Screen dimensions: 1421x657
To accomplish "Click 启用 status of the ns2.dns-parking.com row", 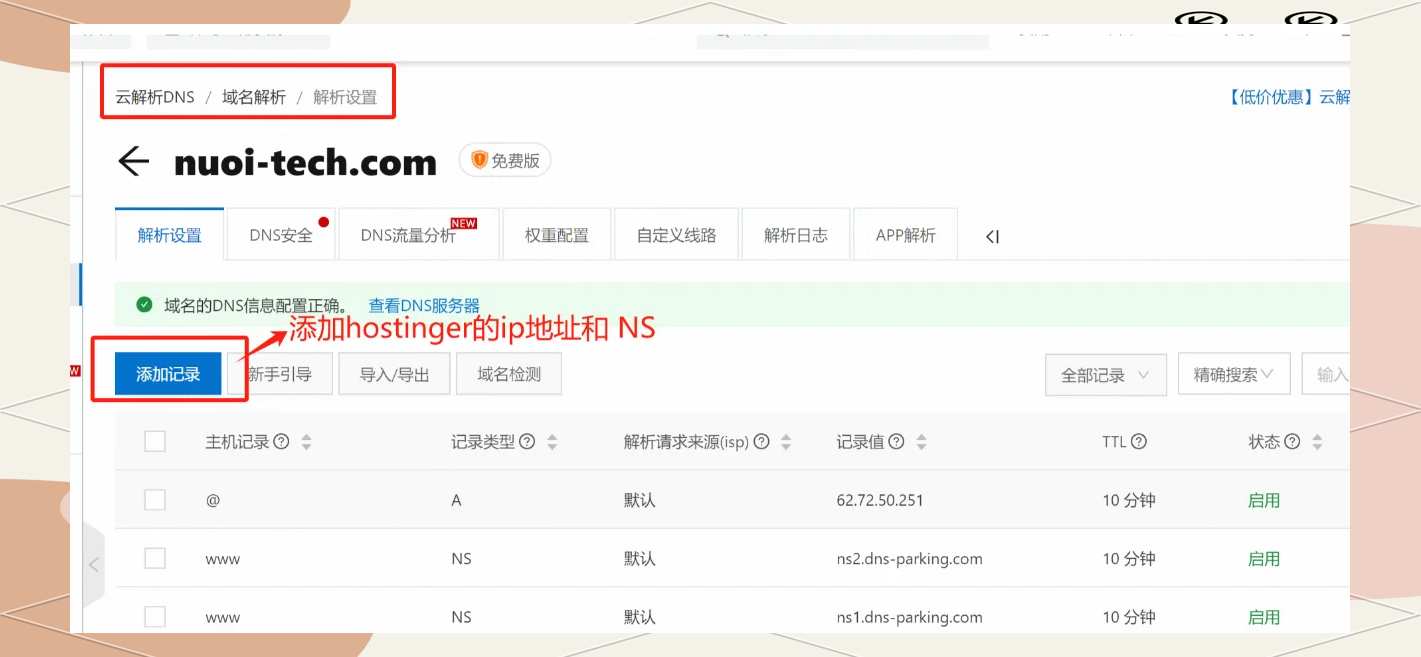I will point(1264,559).
